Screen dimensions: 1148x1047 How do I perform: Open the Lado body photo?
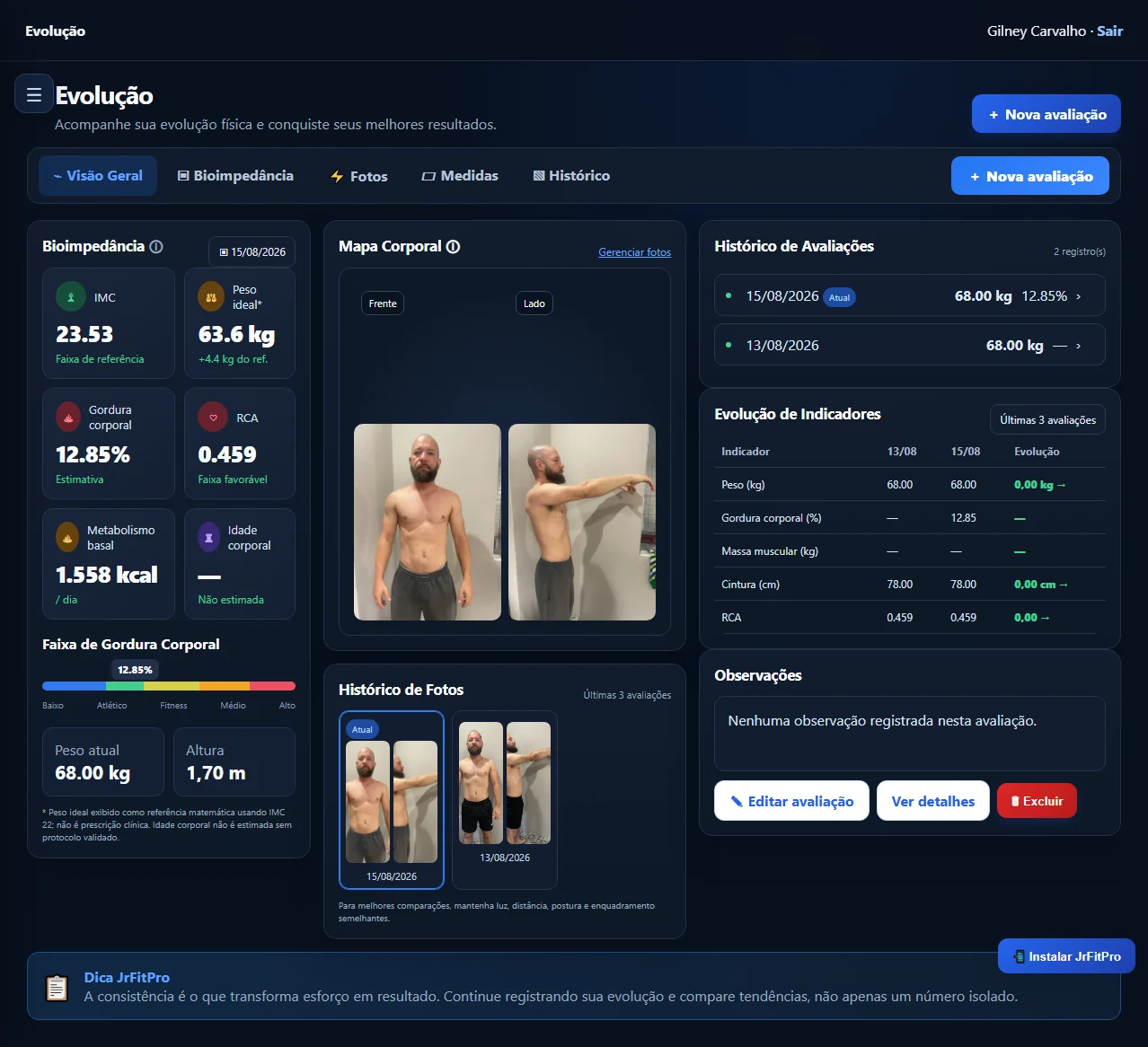click(x=582, y=522)
